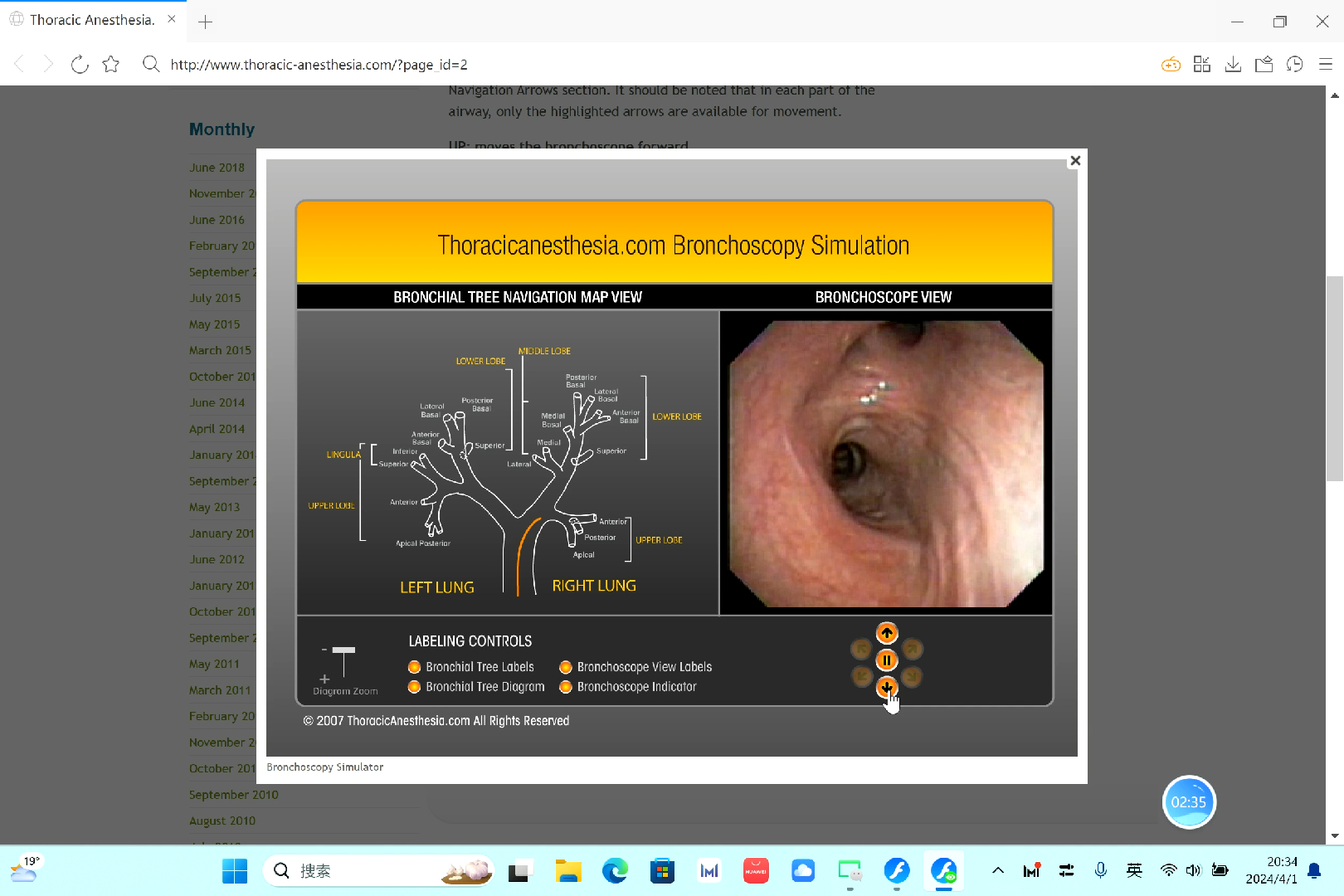The image size is (1344, 896).
Task: Reload the current page
Action: 80,64
